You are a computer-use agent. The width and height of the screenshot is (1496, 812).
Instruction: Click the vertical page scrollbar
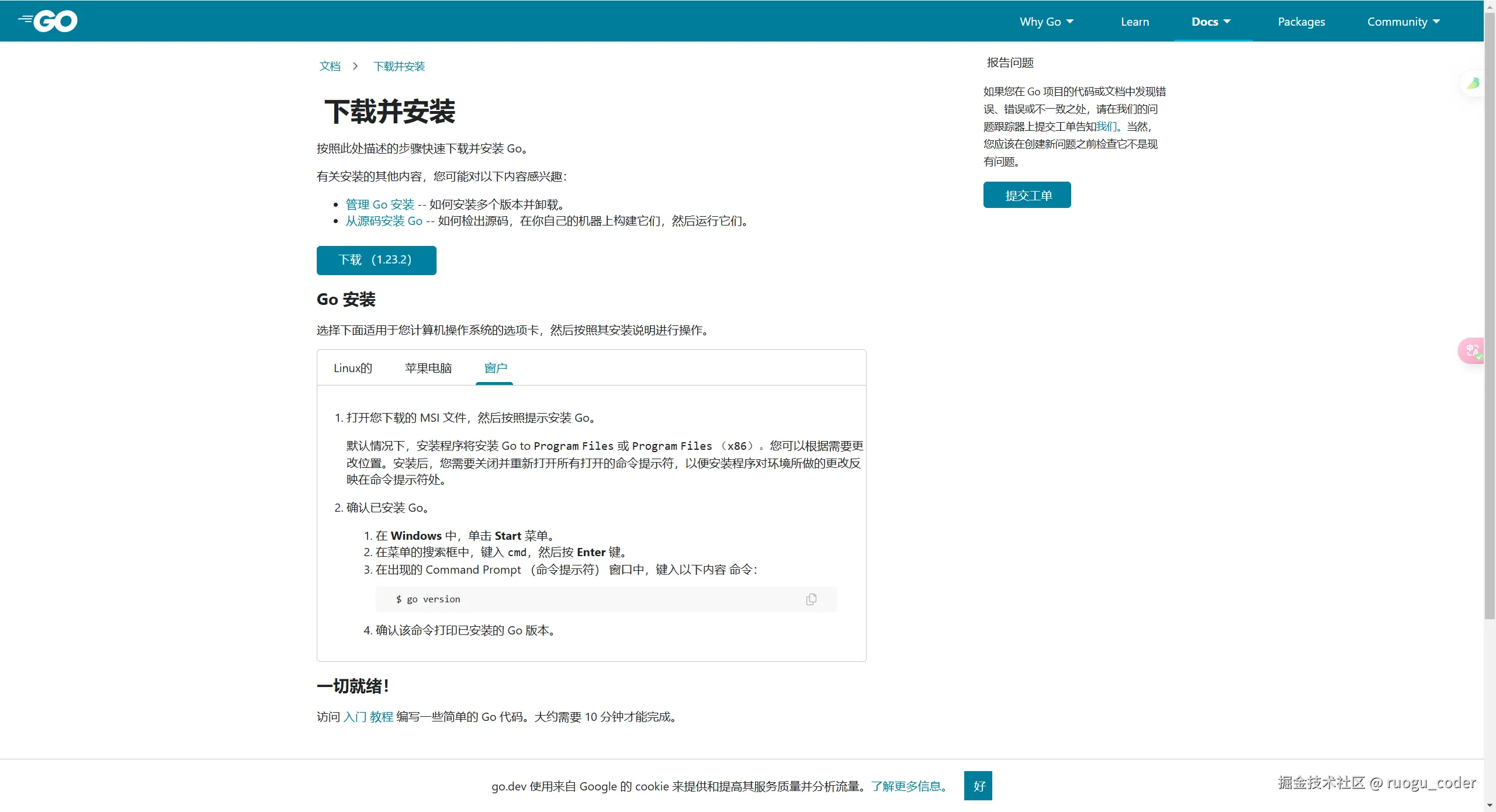coord(1490,315)
